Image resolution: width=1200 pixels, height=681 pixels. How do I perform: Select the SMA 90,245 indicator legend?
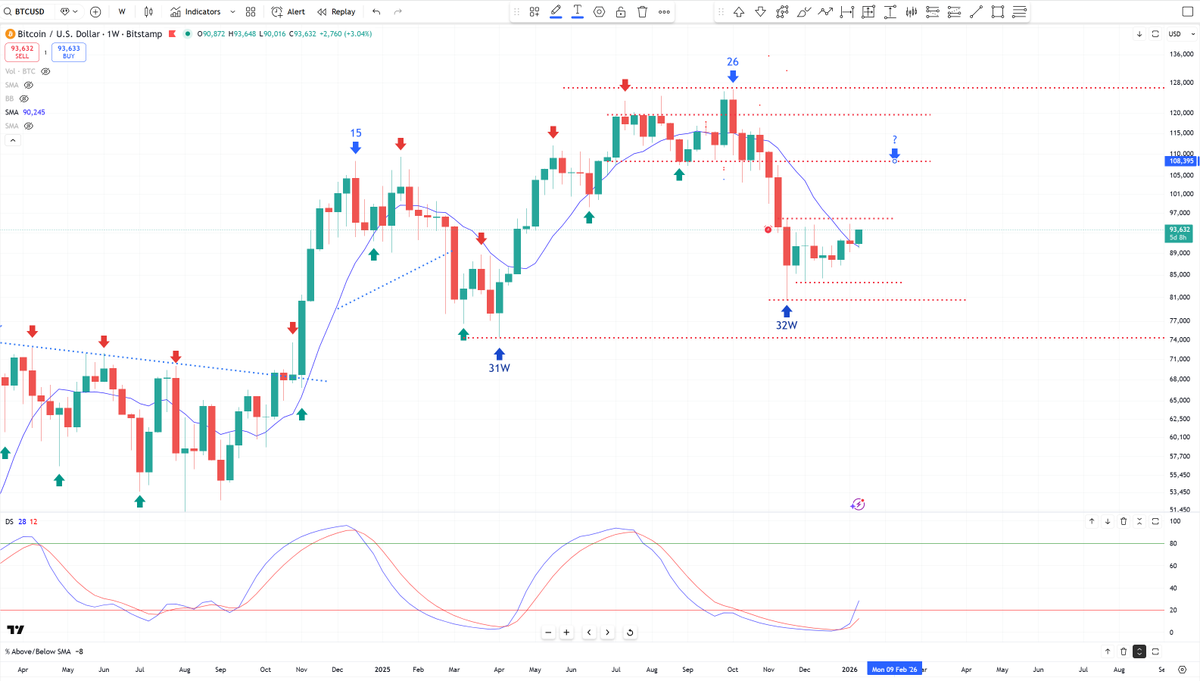[25, 112]
